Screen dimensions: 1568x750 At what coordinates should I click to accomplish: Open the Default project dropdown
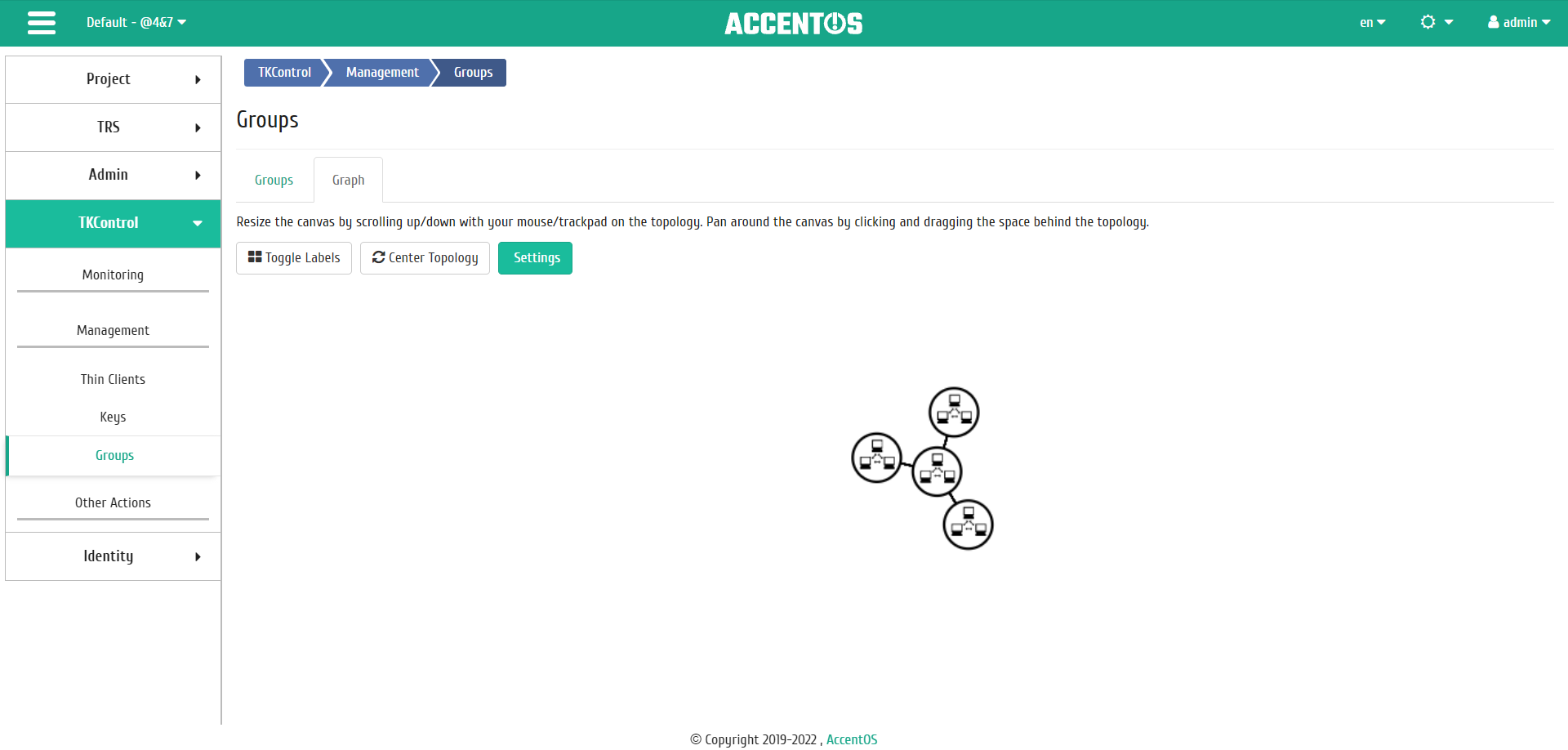point(136,23)
